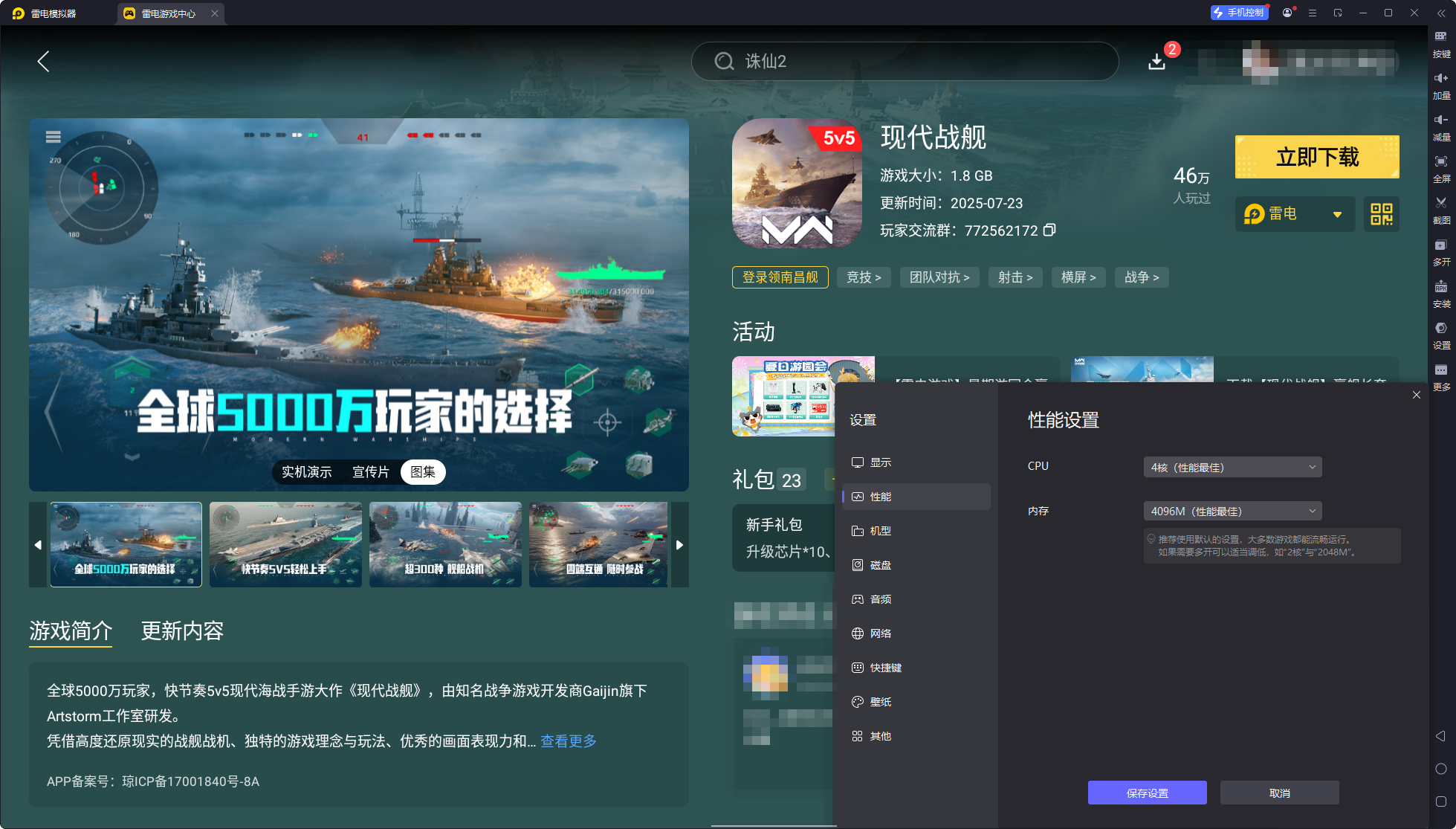Open the downloads manager icon
This screenshot has width=1456, height=829.
1156,61
